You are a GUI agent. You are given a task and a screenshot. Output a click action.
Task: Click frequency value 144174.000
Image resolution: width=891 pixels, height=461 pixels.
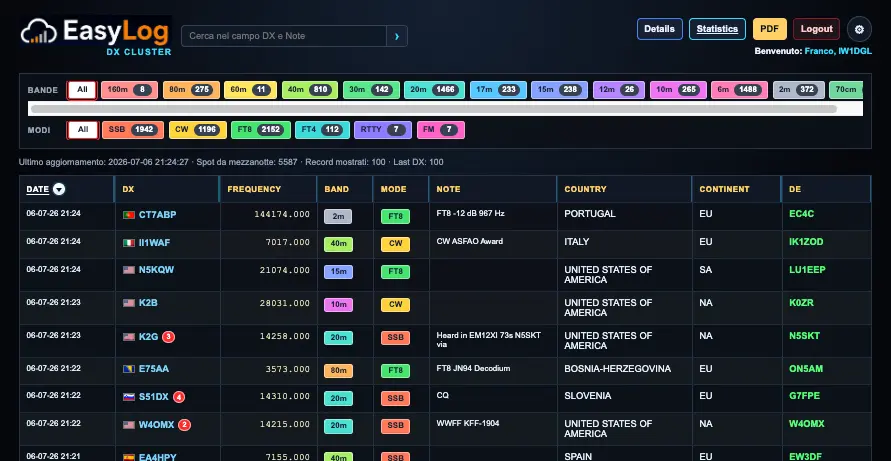click(282, 214)
